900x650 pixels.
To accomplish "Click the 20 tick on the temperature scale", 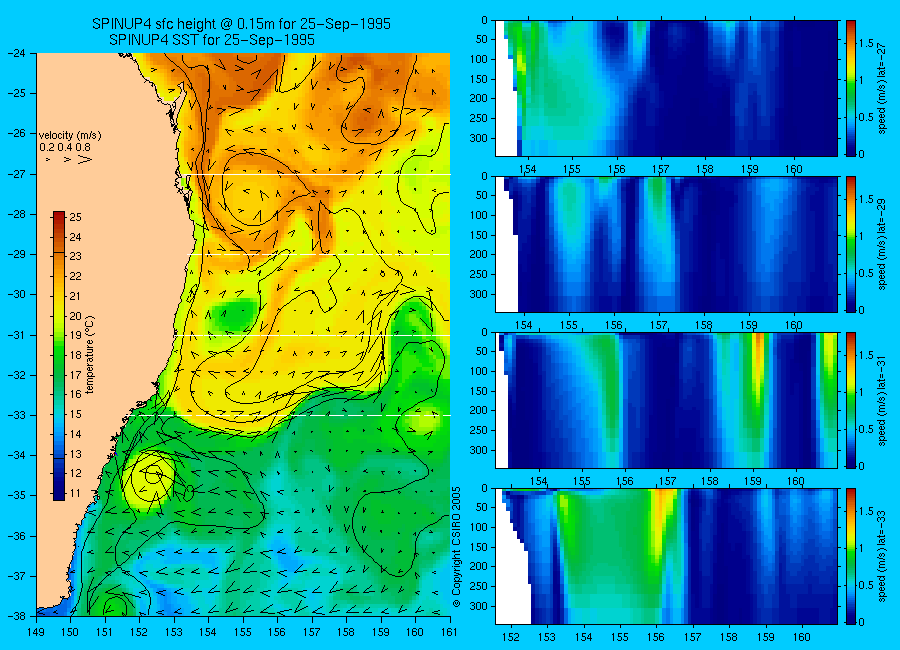I will 76,316.
